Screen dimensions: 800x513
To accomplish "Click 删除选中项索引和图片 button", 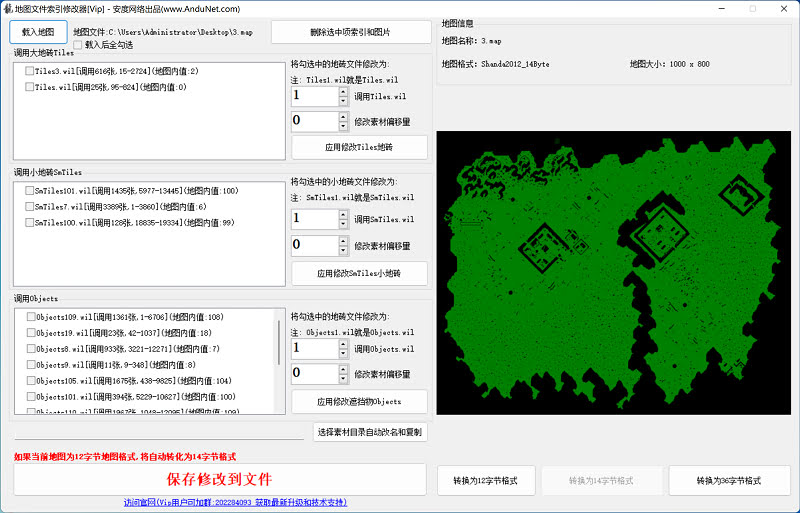I will tap(351, 32).
